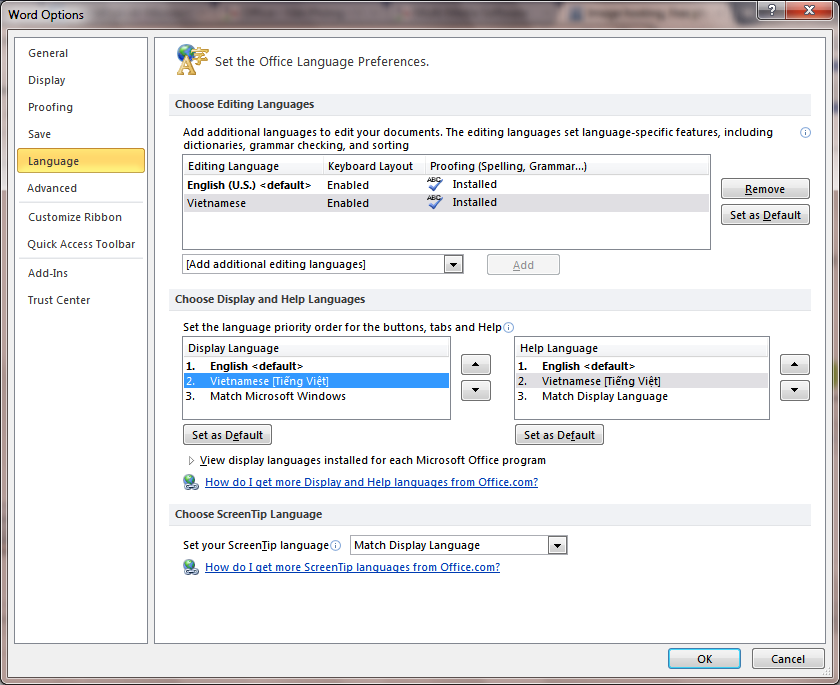The image size is (840, 685).
Task: Click globe icon beside Display and Help languages link
Action: coord(191,482)
